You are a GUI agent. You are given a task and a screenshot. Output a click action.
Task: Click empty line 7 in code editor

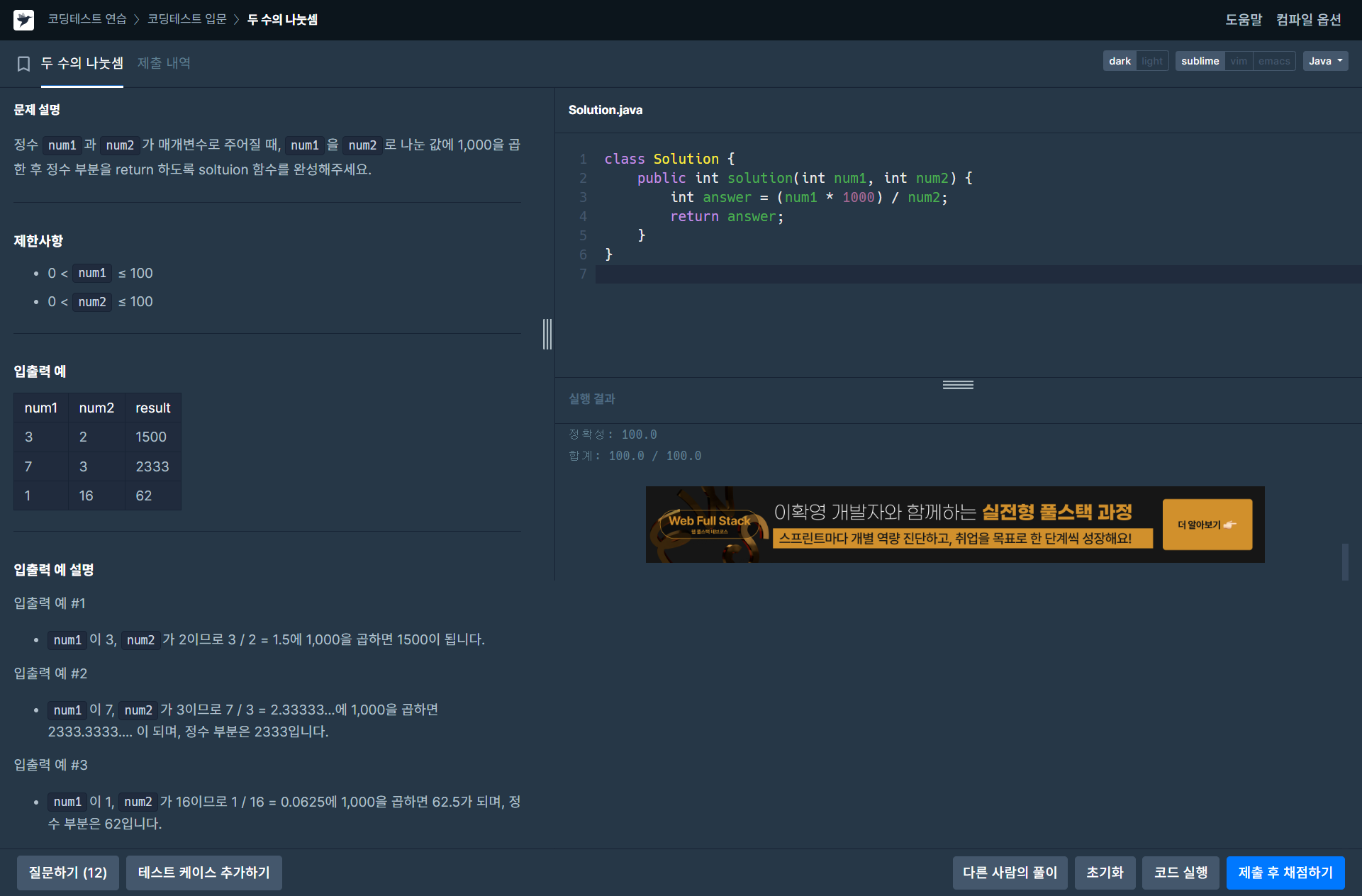[851, 274]
